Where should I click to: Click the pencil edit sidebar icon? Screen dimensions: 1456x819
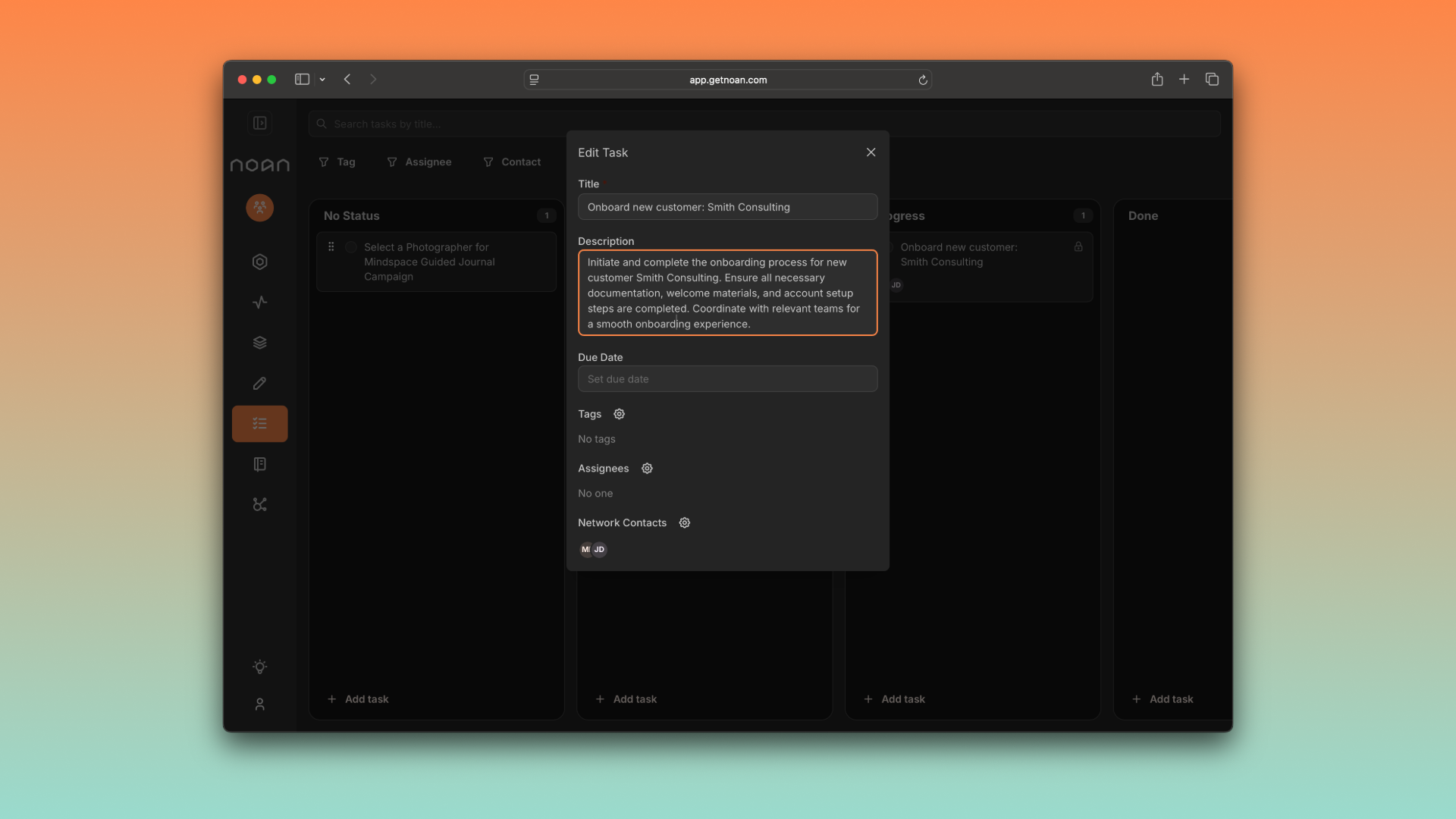(259, 384)
